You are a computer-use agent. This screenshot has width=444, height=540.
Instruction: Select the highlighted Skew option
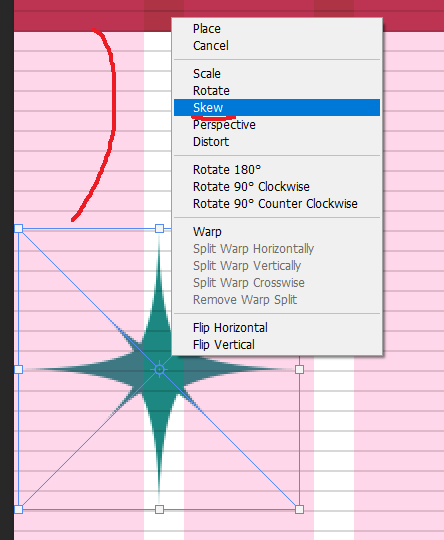click(277, 108)
